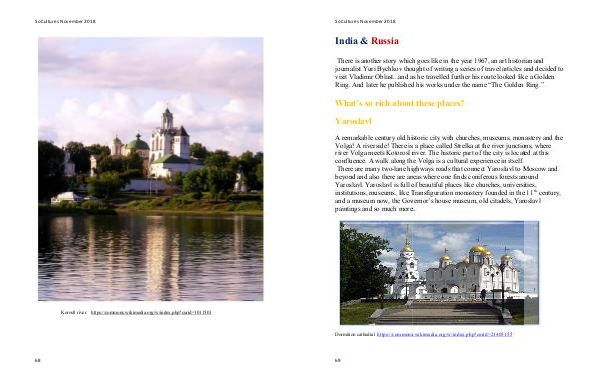
Task: Click the red word "Russia" in the heading
Action: click(x=385, y=41)
